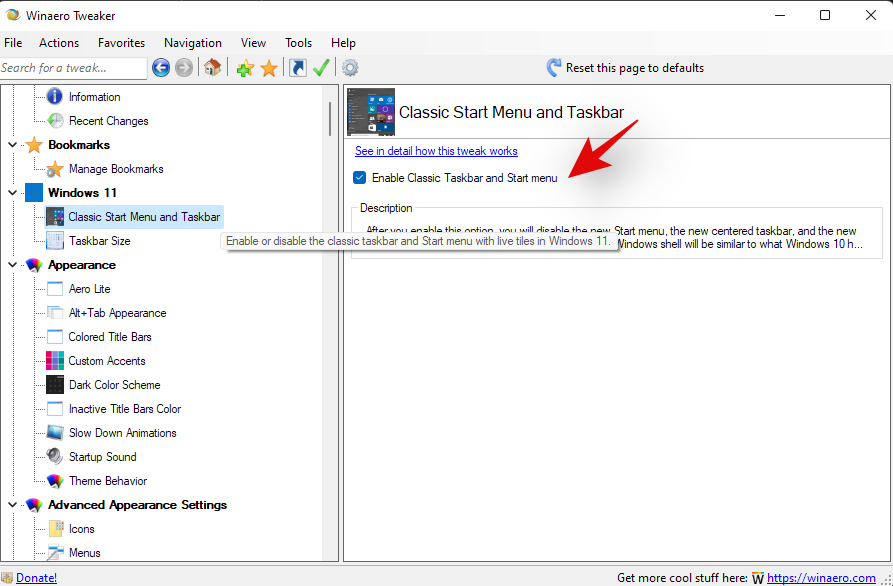Viewport: 893px width, 586px height.
Task: Collapse Advanced Appearance Settings section
Action: click(13, 505)
